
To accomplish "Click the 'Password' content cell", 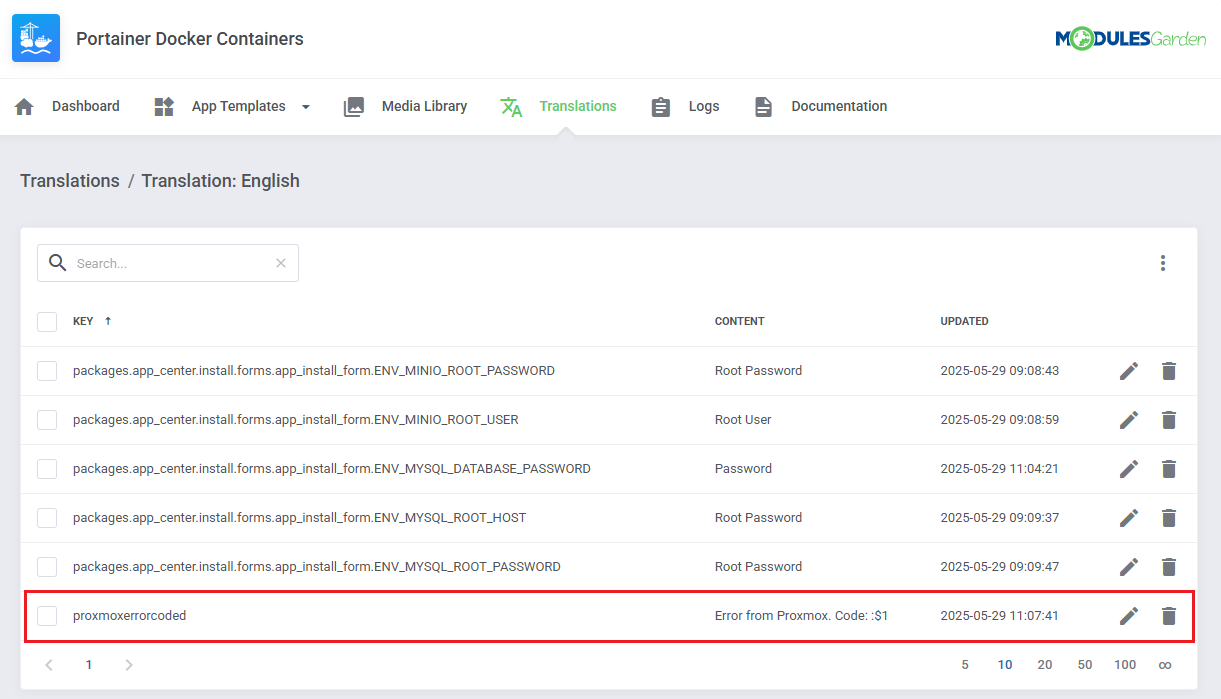I will click(743, 469).
